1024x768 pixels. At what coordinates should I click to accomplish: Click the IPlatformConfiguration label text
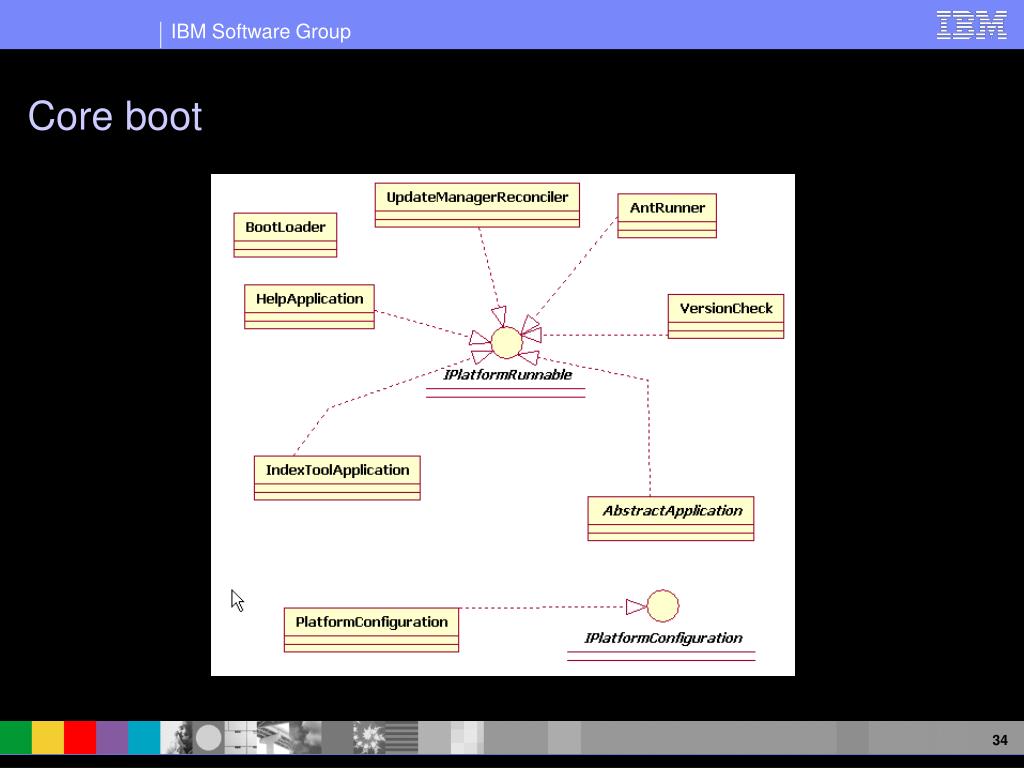coord(663,638)
